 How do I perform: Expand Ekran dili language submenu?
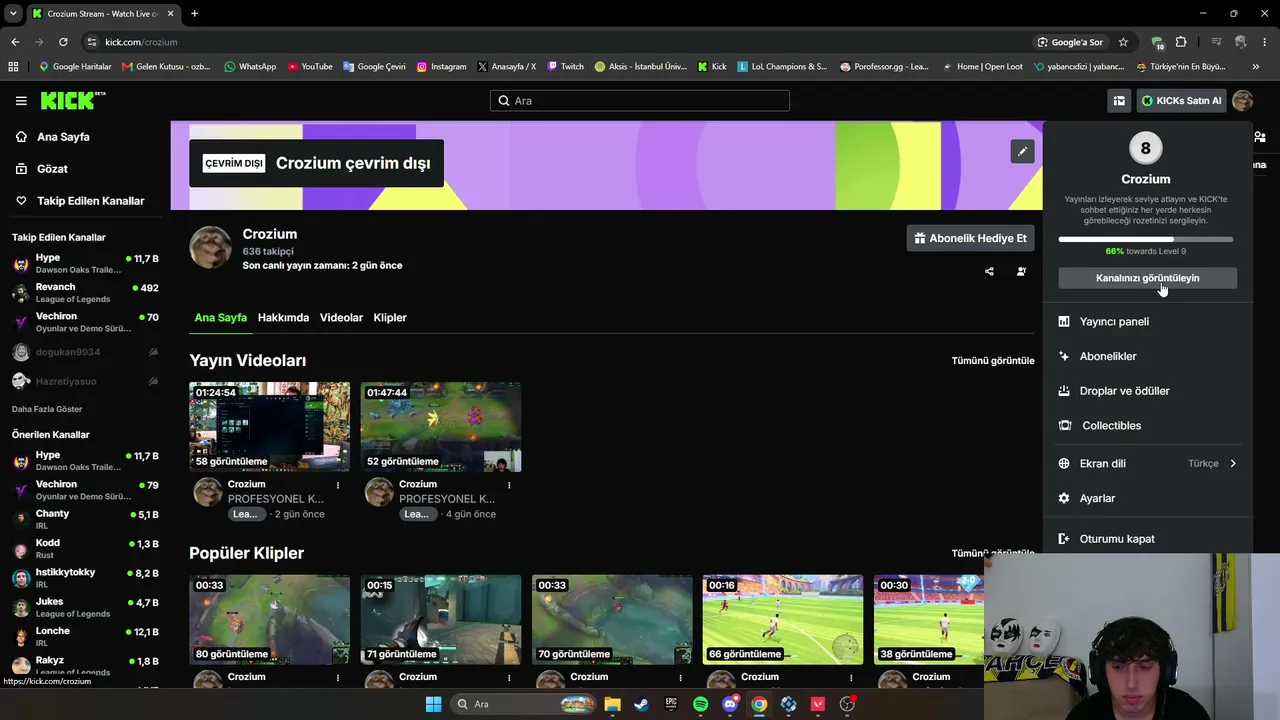pos(1148,464)
